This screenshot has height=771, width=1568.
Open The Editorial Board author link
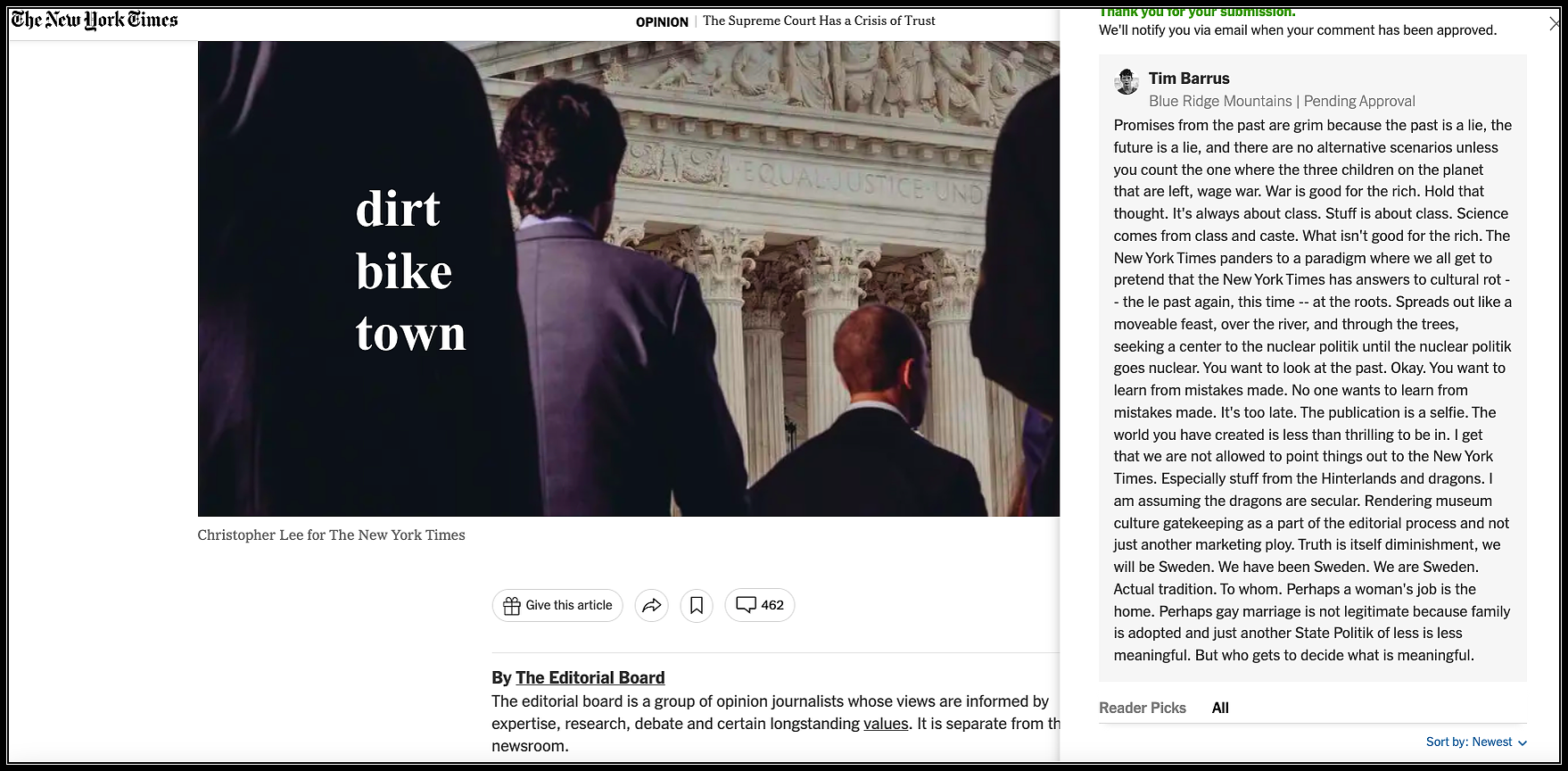click(590, 677)
